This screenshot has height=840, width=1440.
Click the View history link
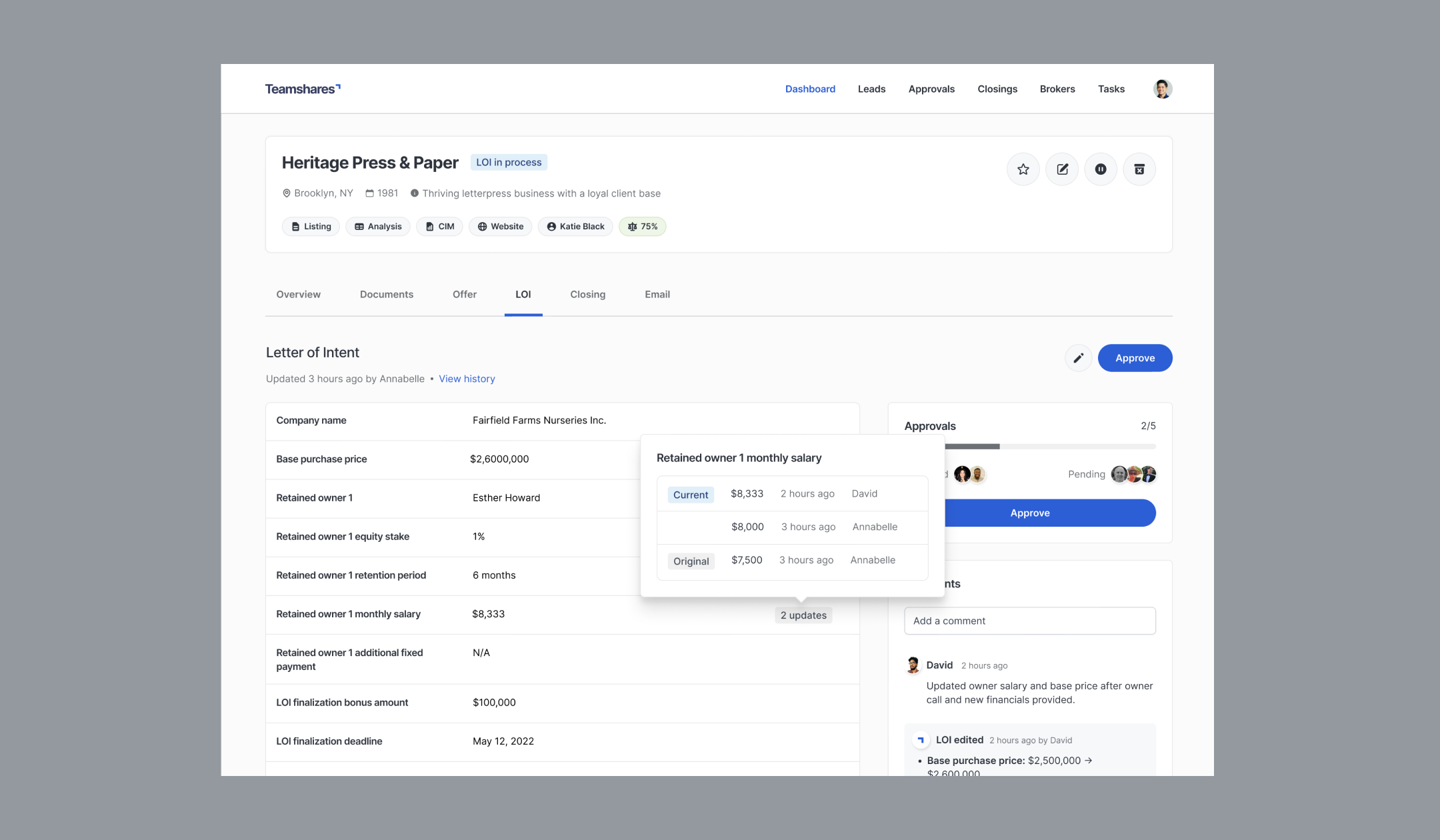pos(467,379)
